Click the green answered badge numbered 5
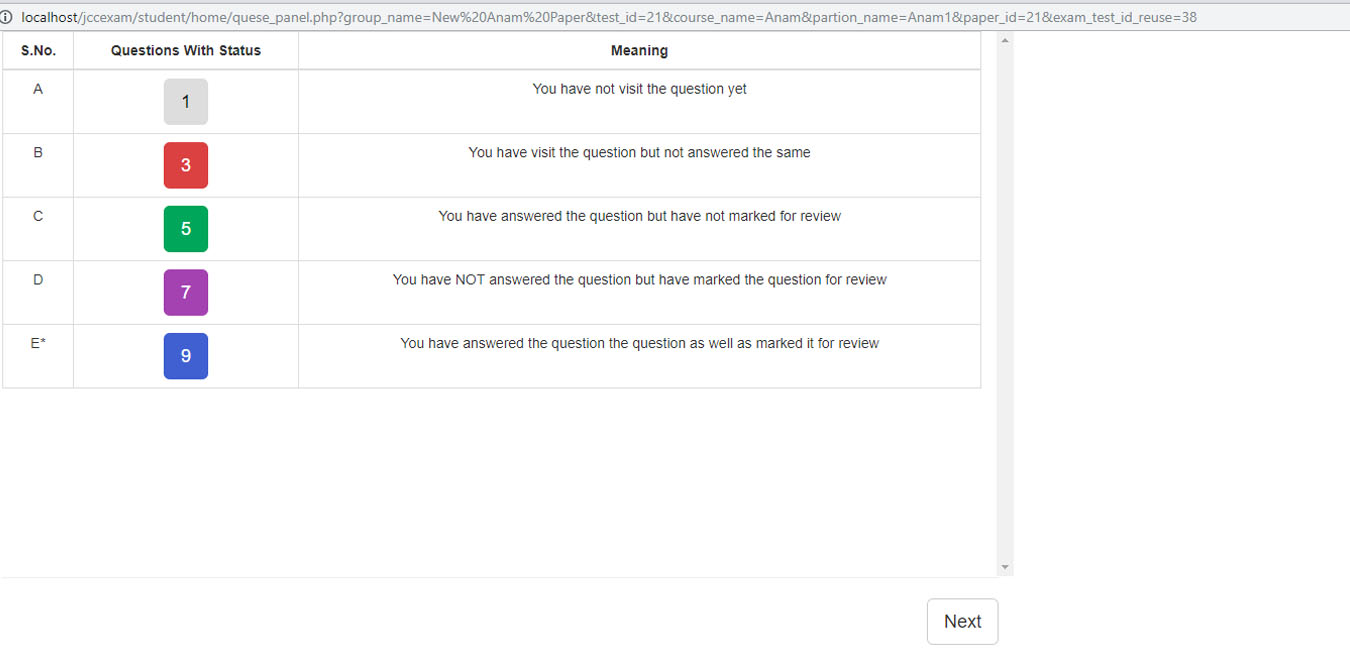Image resolution: width=1350 pixels, height=650 pixels. 186,229
